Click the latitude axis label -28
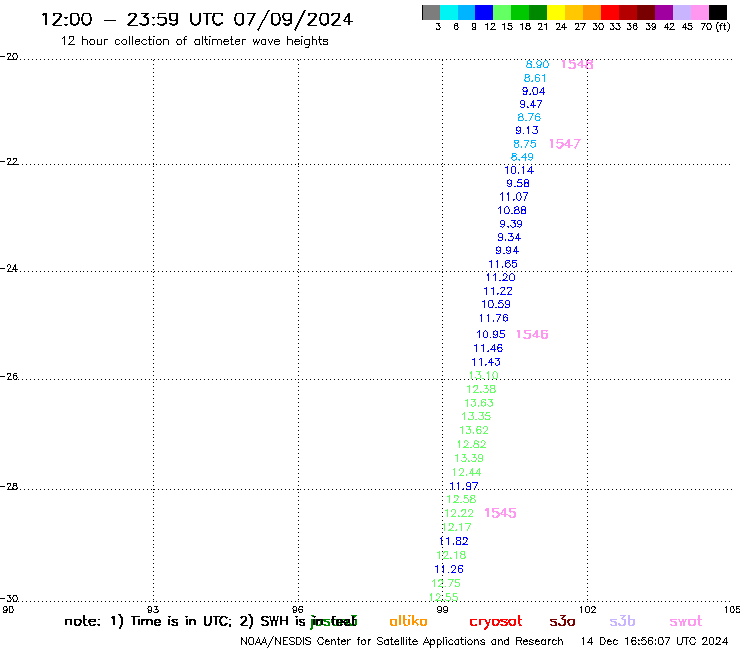Image resolution: width=740 pixels, height=650 pixels. [9, 487]
